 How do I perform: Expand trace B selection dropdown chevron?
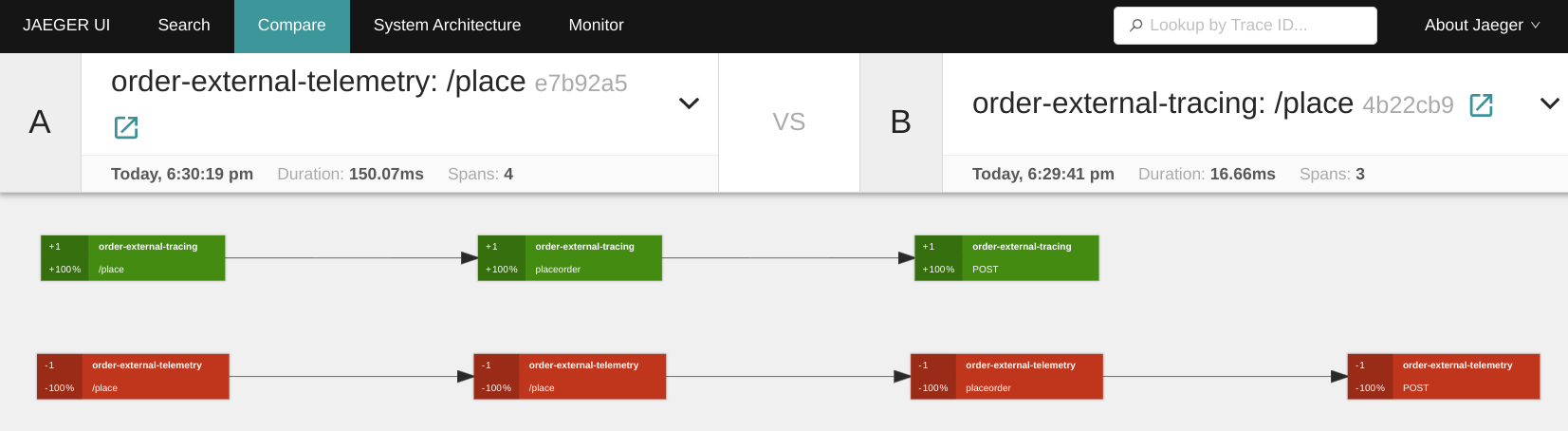tap(1549, 103)
